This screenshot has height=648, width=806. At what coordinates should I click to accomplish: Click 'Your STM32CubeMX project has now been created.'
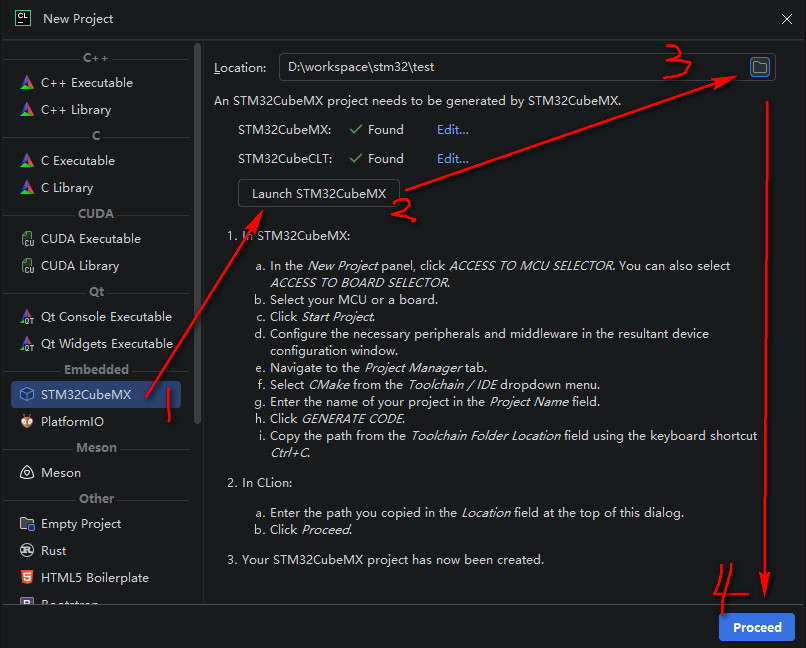pos(393,559)
